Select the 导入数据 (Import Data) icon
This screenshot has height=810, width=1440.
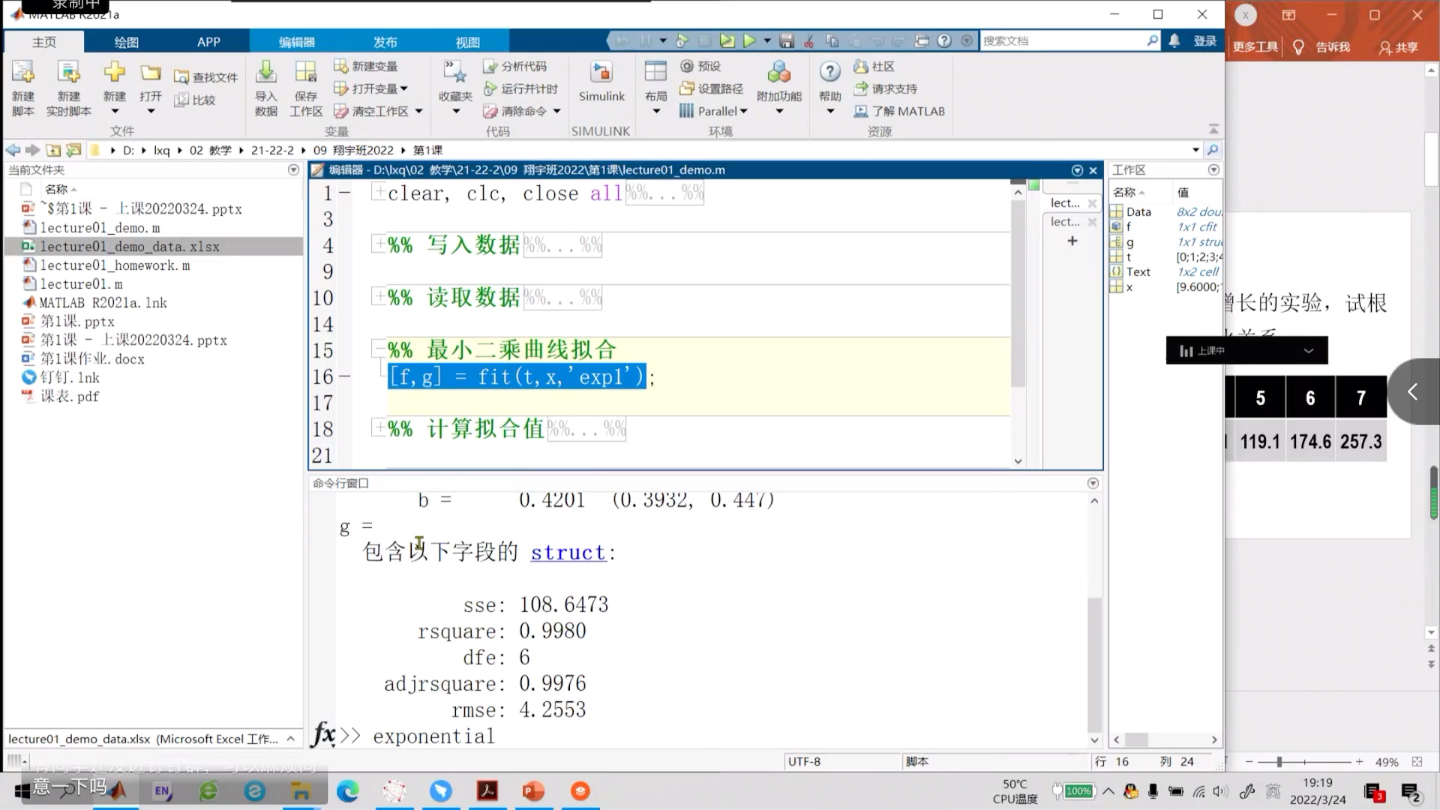(x=265, y=85)
